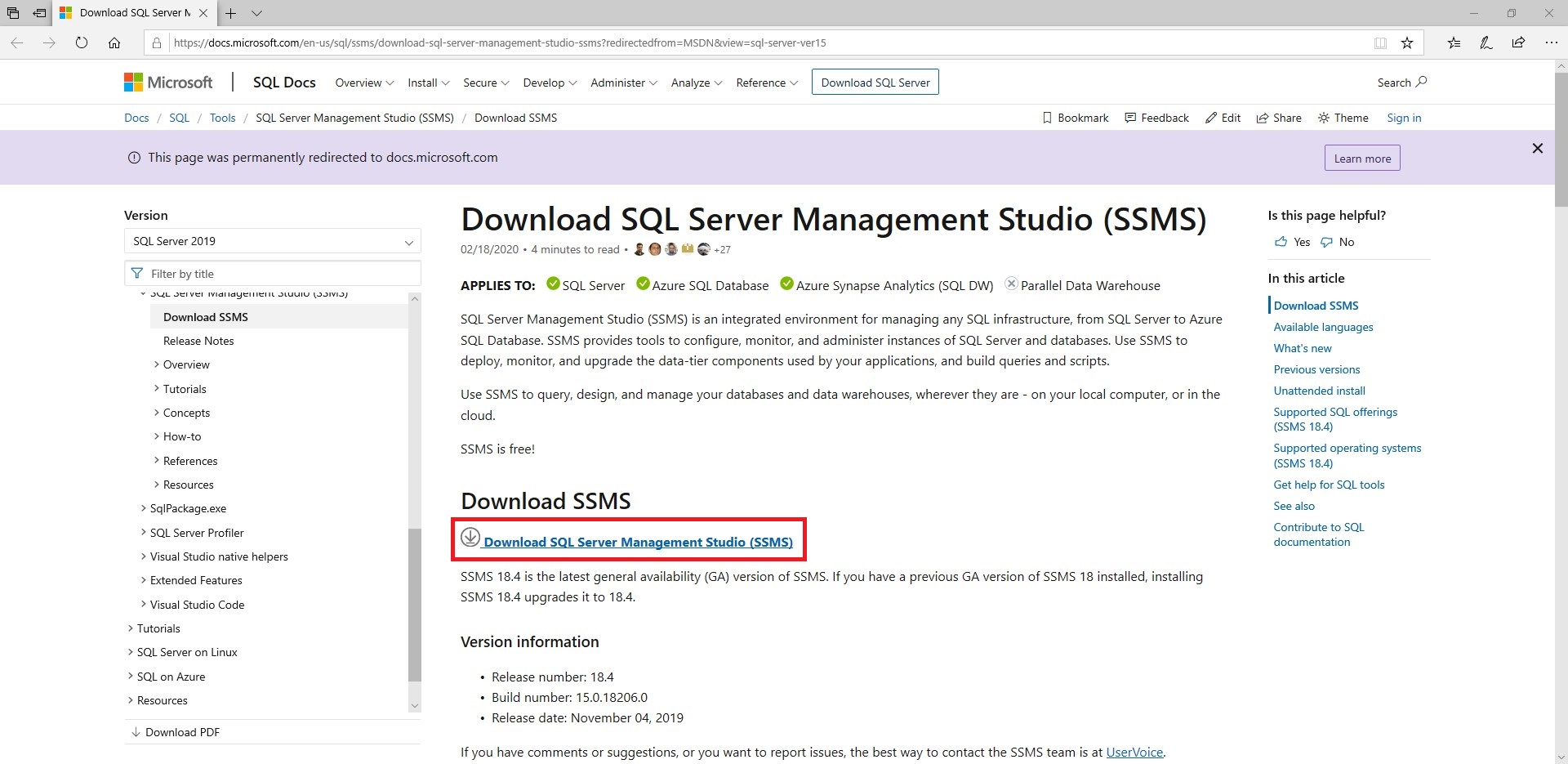The image size is (1568, 764).
Task: Open the Search panel
Action: click(1401, 82)
